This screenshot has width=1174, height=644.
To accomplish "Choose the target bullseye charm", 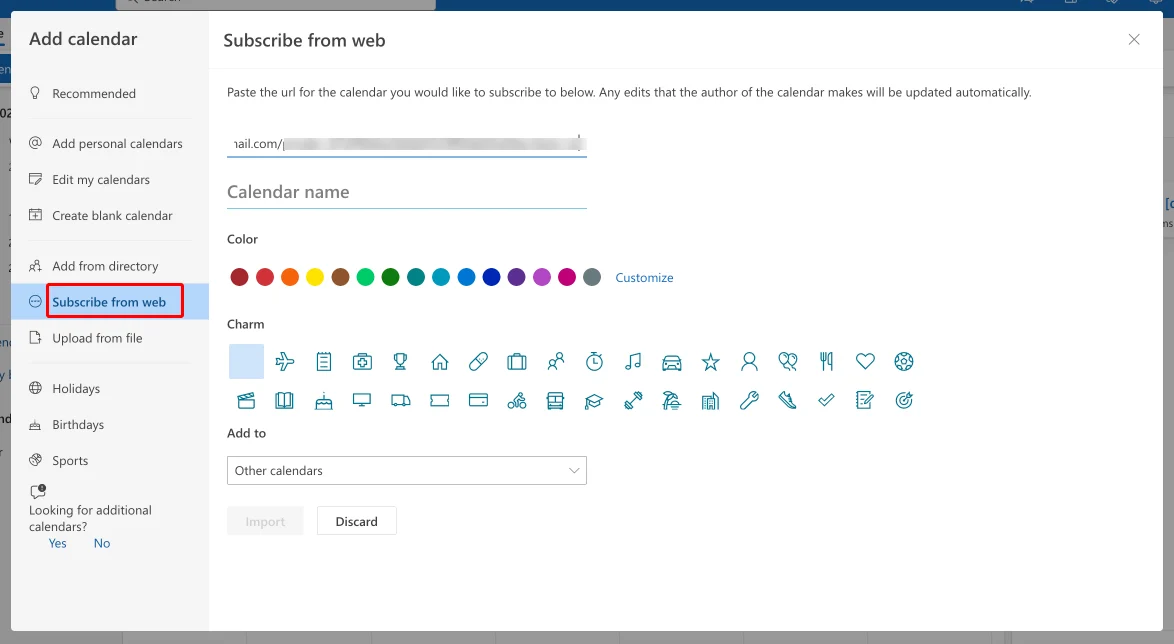I will [x=904, y=401].
